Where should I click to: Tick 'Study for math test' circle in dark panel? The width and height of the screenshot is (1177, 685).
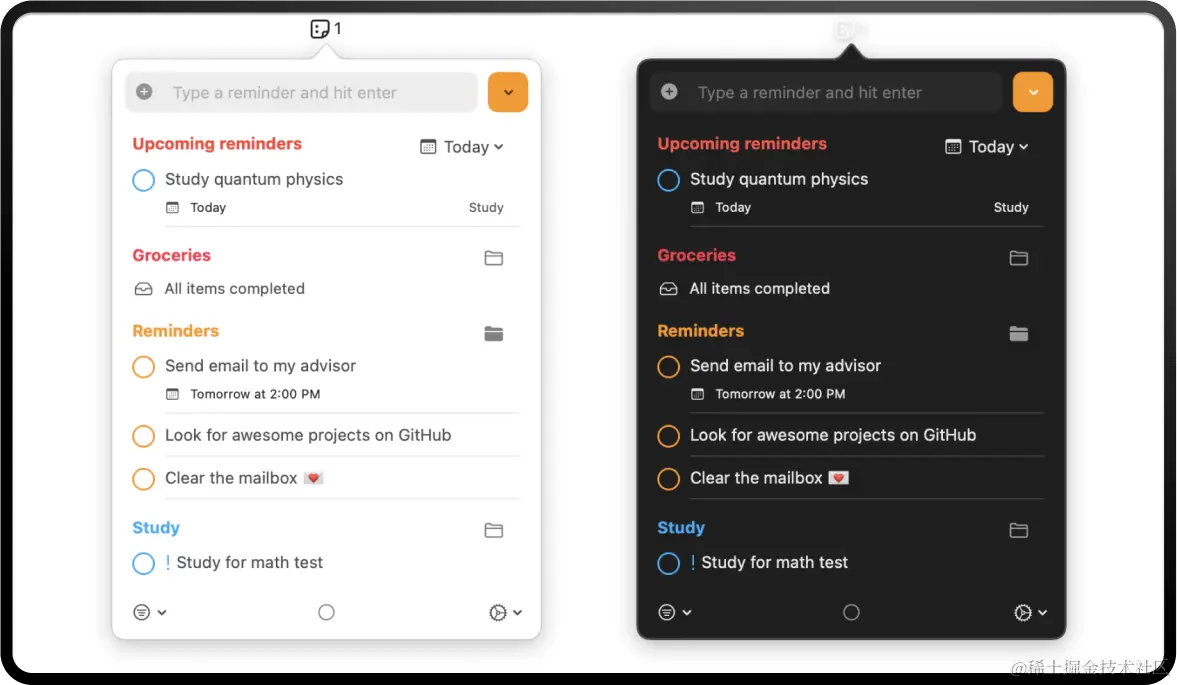[668, 563]
